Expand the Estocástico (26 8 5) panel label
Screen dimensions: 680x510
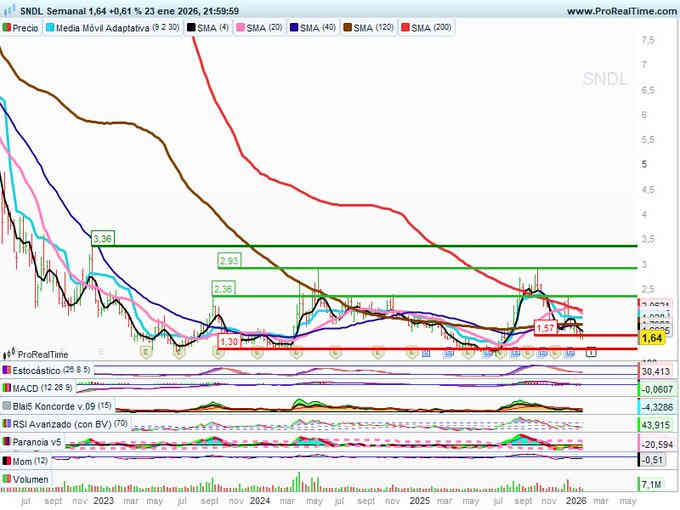[x=52, y=370]
